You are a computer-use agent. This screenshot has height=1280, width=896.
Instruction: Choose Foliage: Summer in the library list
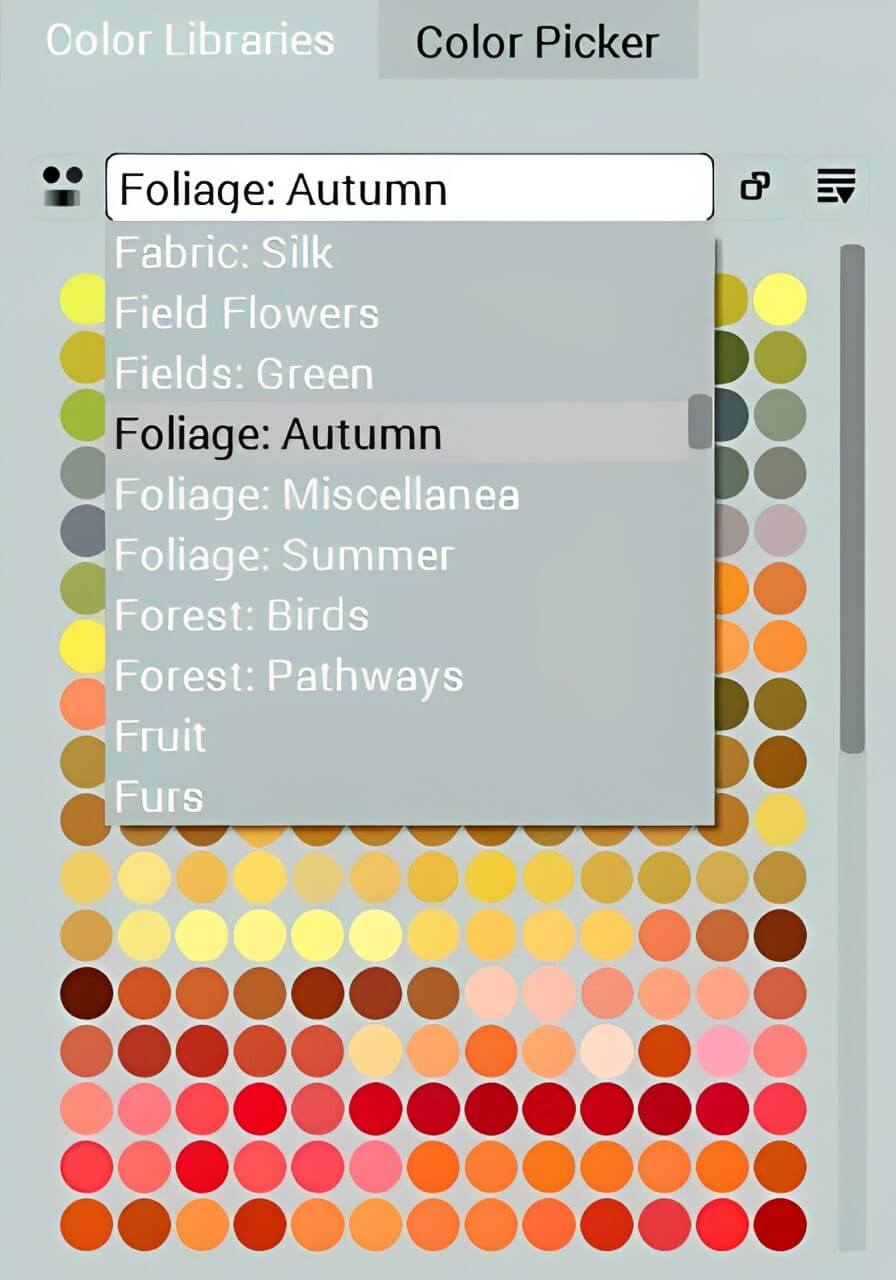pyautogui.click(x=285, y=555)
